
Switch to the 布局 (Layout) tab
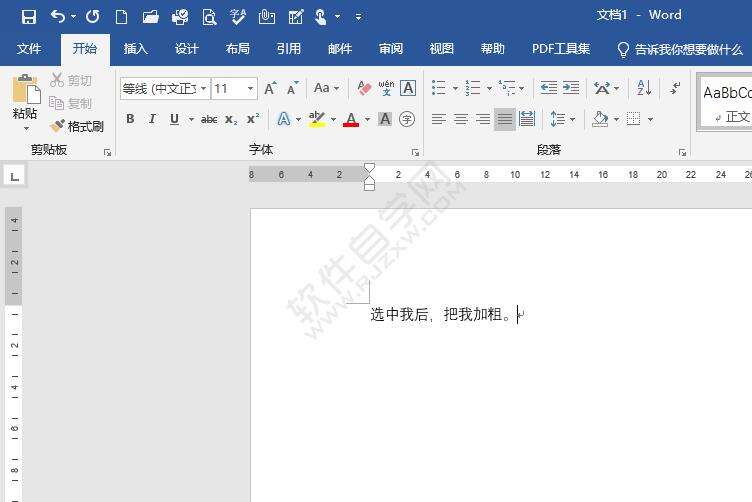(x=237, y=49)
